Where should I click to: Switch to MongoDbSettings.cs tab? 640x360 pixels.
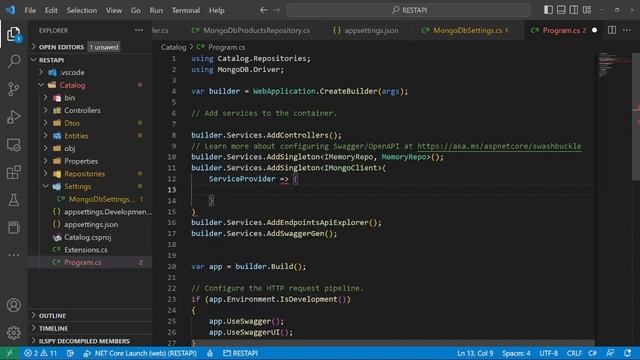(465, 30)
